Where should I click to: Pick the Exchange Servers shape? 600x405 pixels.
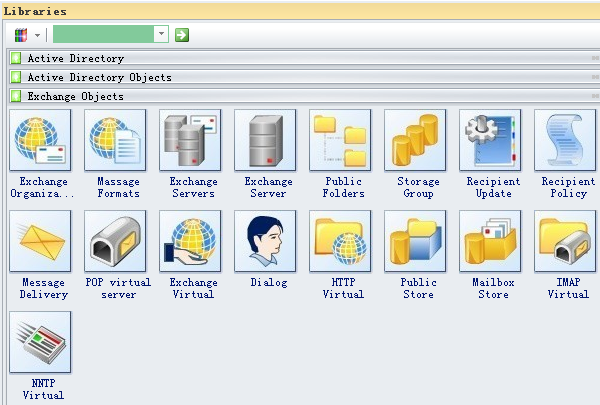[193, 141]
